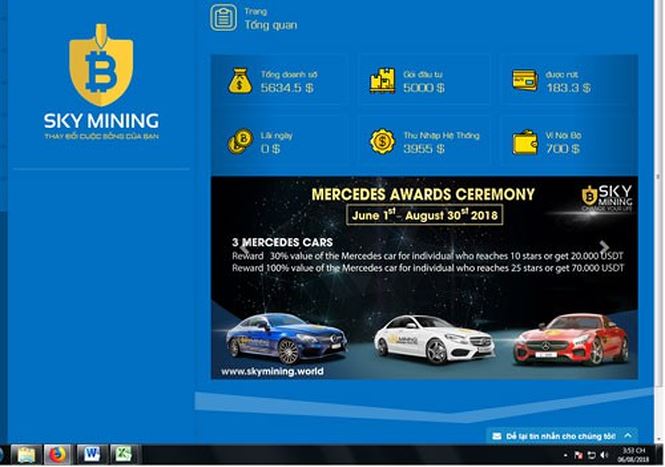Show next banner slide with right arrow
665x467 pixels.
[604, 247]
